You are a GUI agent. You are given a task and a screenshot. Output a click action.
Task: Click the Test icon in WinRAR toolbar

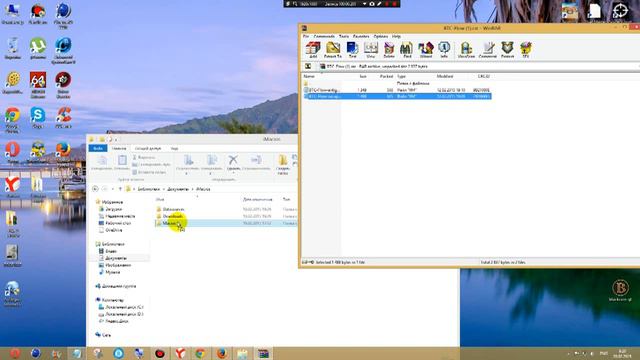point(352,50)
